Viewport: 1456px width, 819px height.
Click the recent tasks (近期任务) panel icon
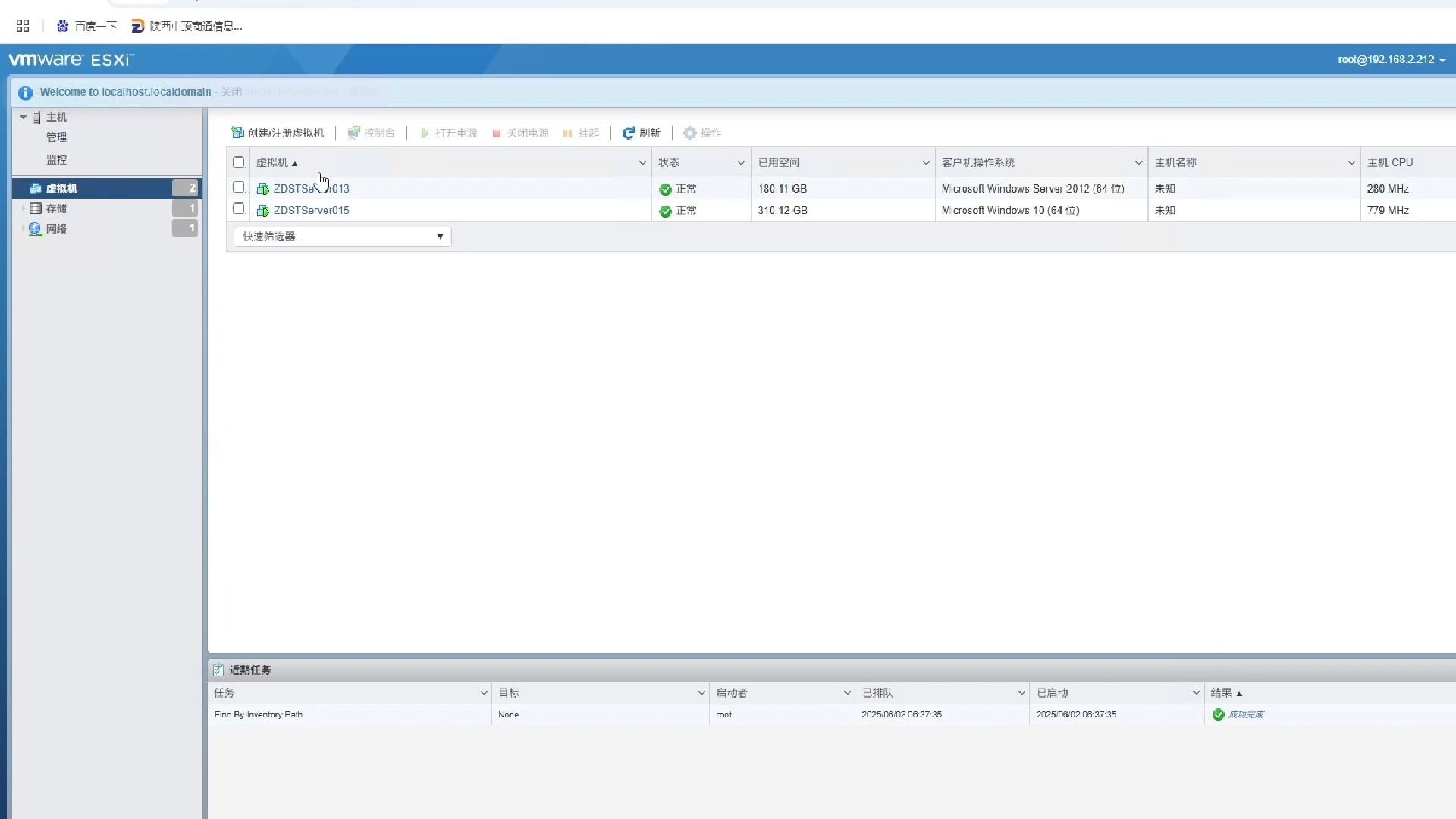pyautogui.click(x=218, y=670)
